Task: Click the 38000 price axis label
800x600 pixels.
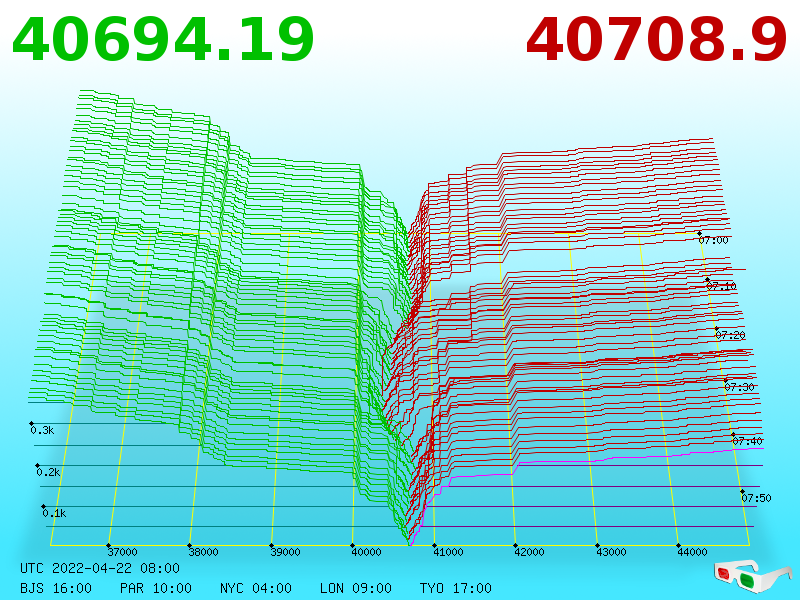Action: [203, 552]
